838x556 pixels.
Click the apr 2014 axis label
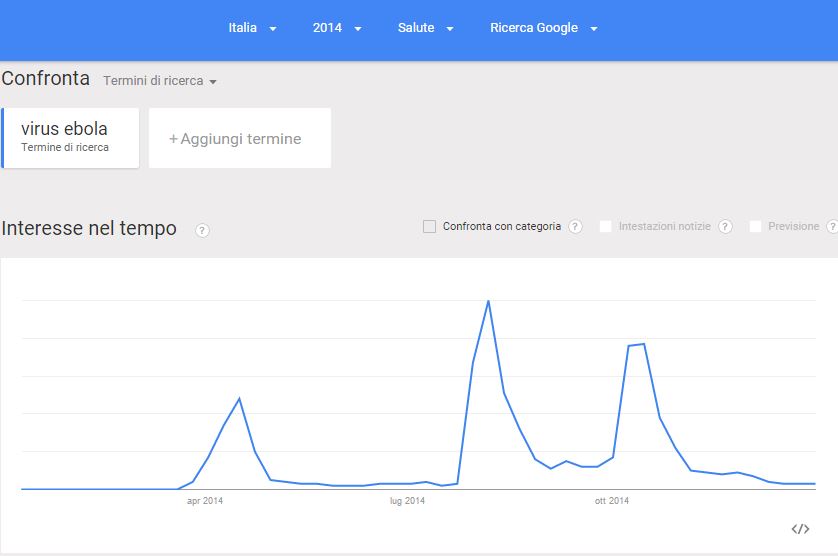pos(205,501)
